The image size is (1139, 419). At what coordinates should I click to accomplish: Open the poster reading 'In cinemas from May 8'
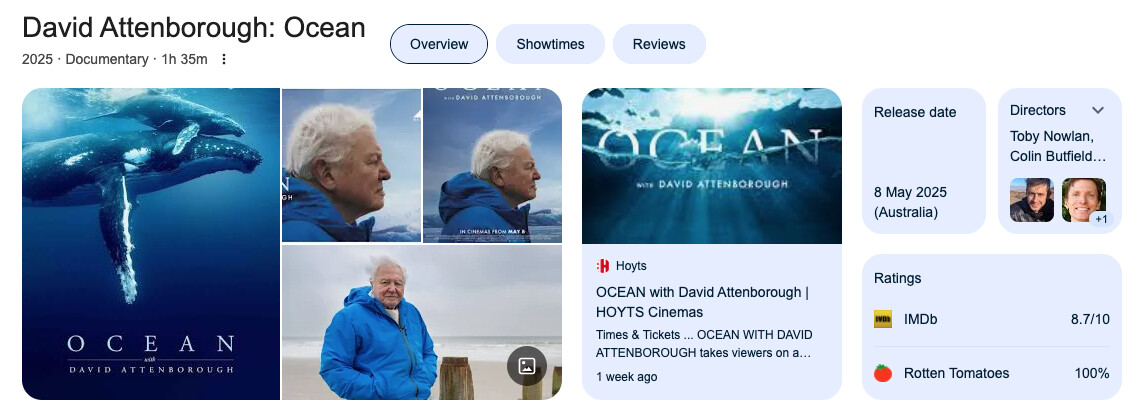coord(493,166)
